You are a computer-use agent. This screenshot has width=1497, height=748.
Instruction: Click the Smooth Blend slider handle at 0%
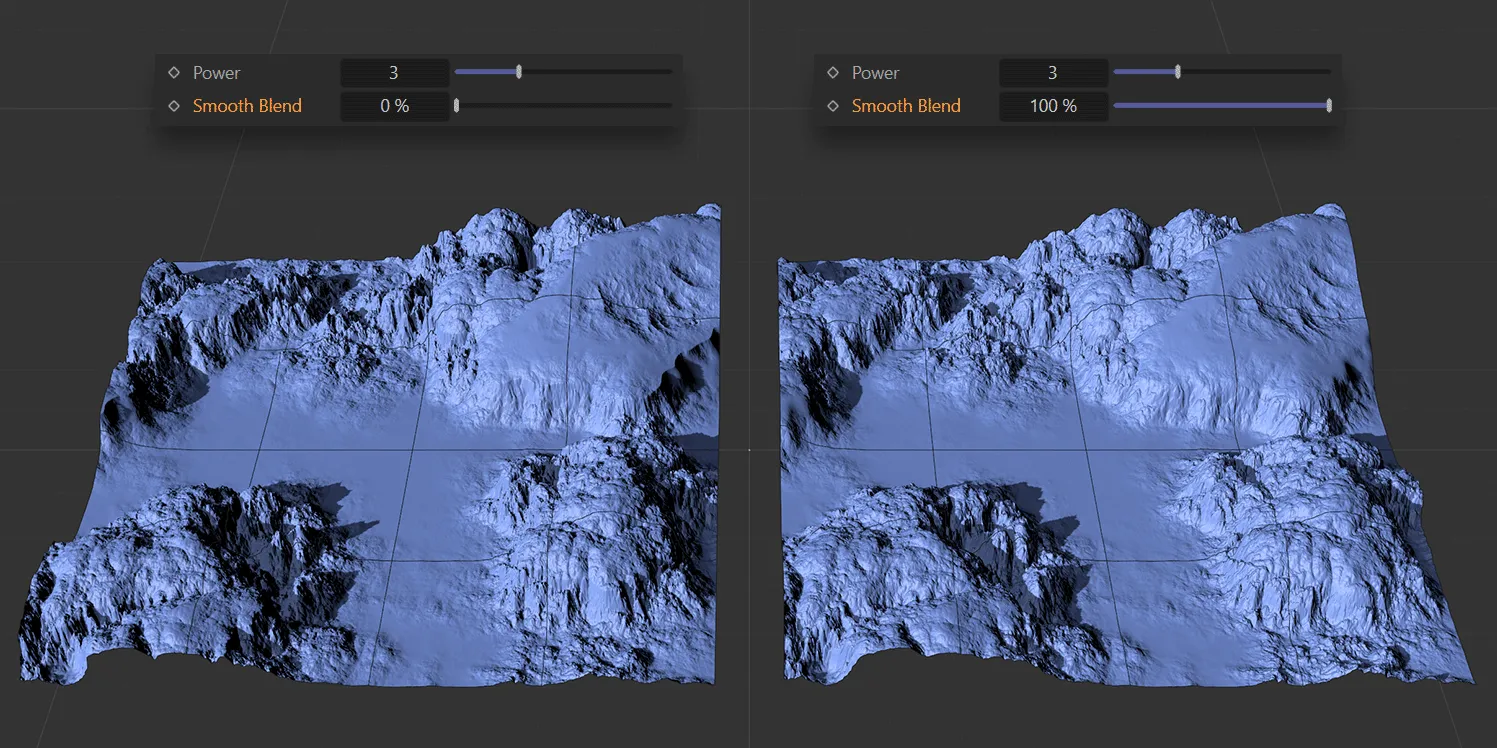(457, 105)
